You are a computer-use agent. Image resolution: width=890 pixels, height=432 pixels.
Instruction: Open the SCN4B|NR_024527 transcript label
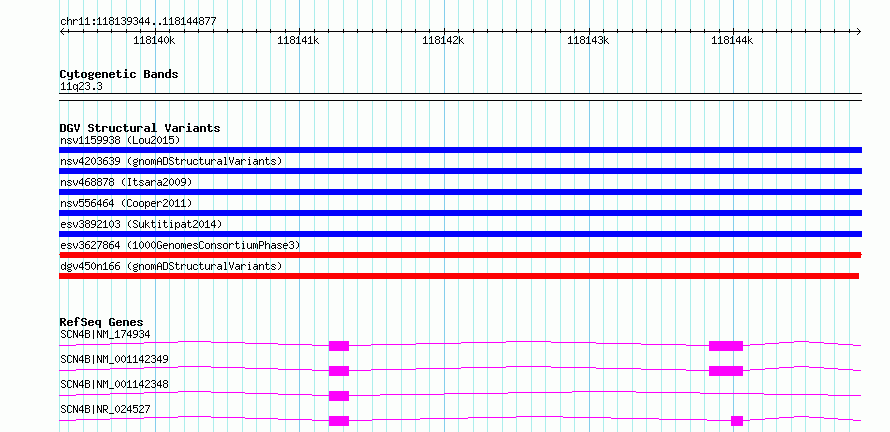[x=105, y=409]
